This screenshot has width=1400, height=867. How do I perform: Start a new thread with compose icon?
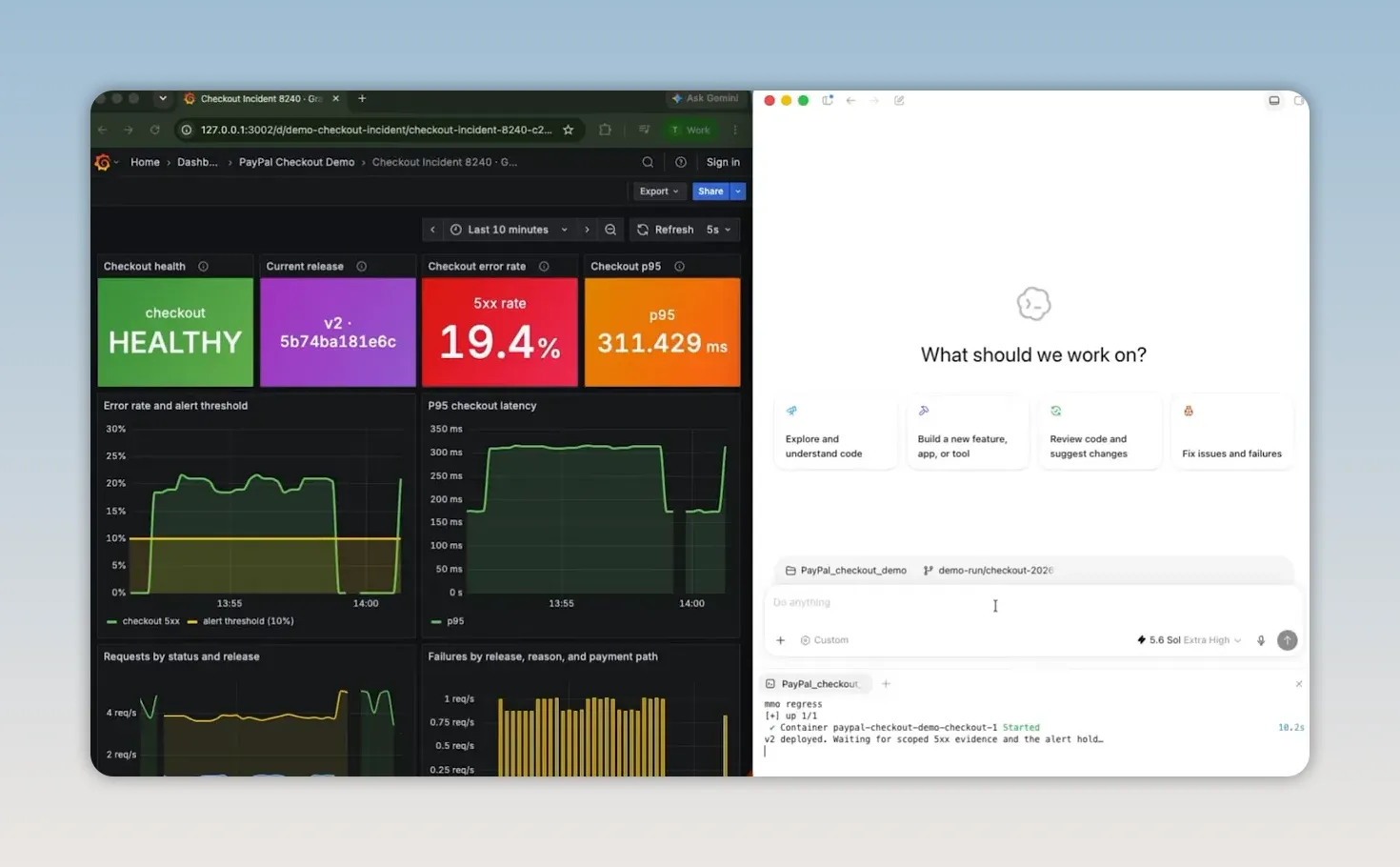899,100
